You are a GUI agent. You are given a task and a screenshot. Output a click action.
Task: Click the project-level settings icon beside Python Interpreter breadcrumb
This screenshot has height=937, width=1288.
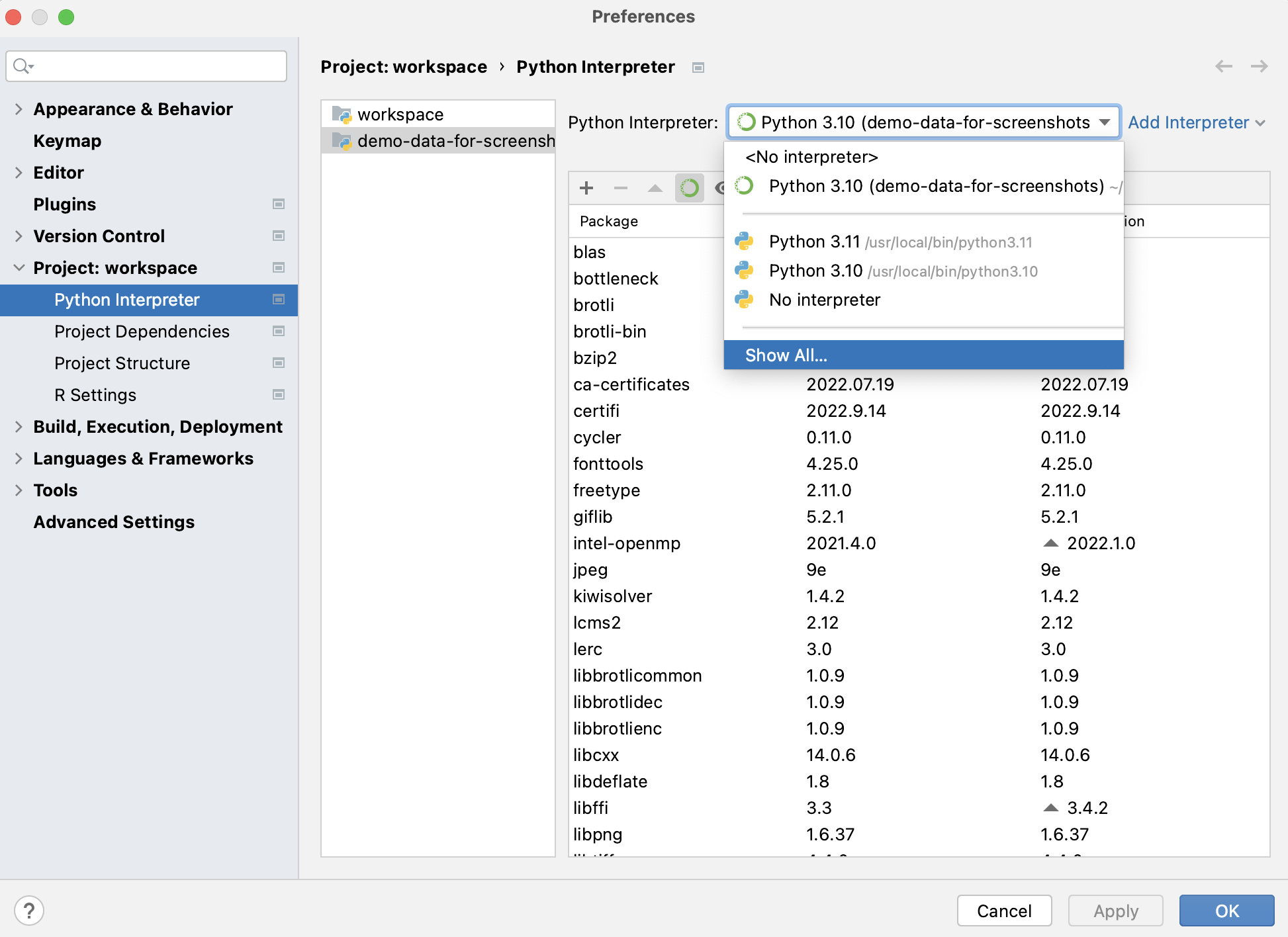[x=698, y=67]
